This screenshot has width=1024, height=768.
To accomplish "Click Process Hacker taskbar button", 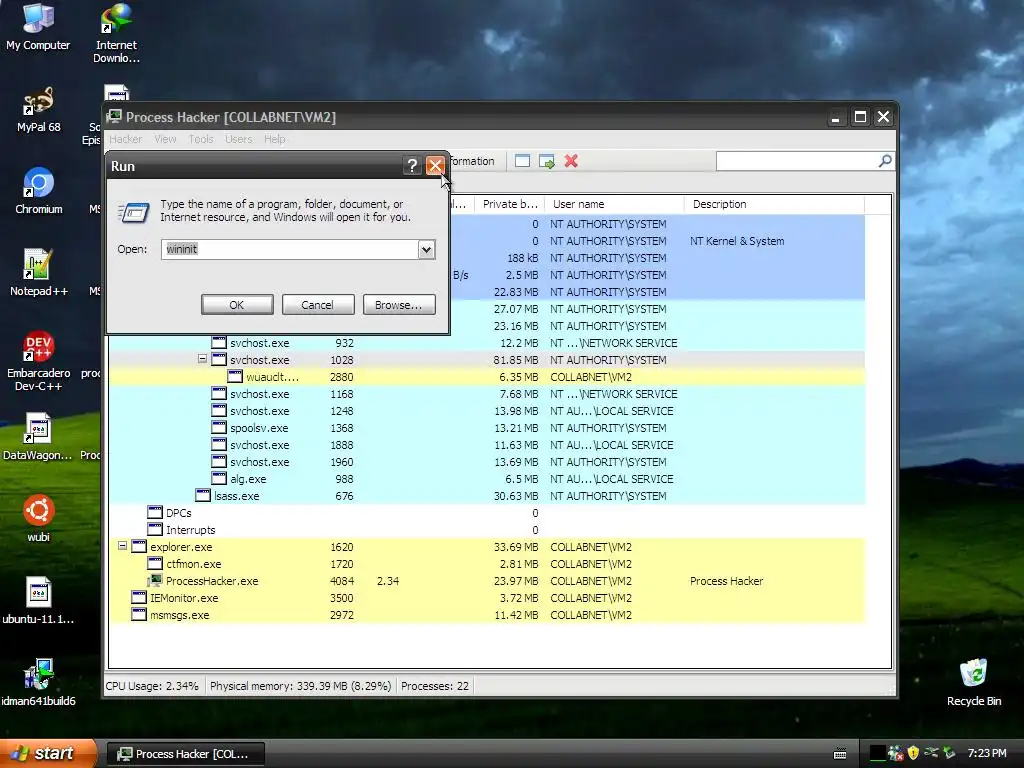I will (x=185, y=754).
